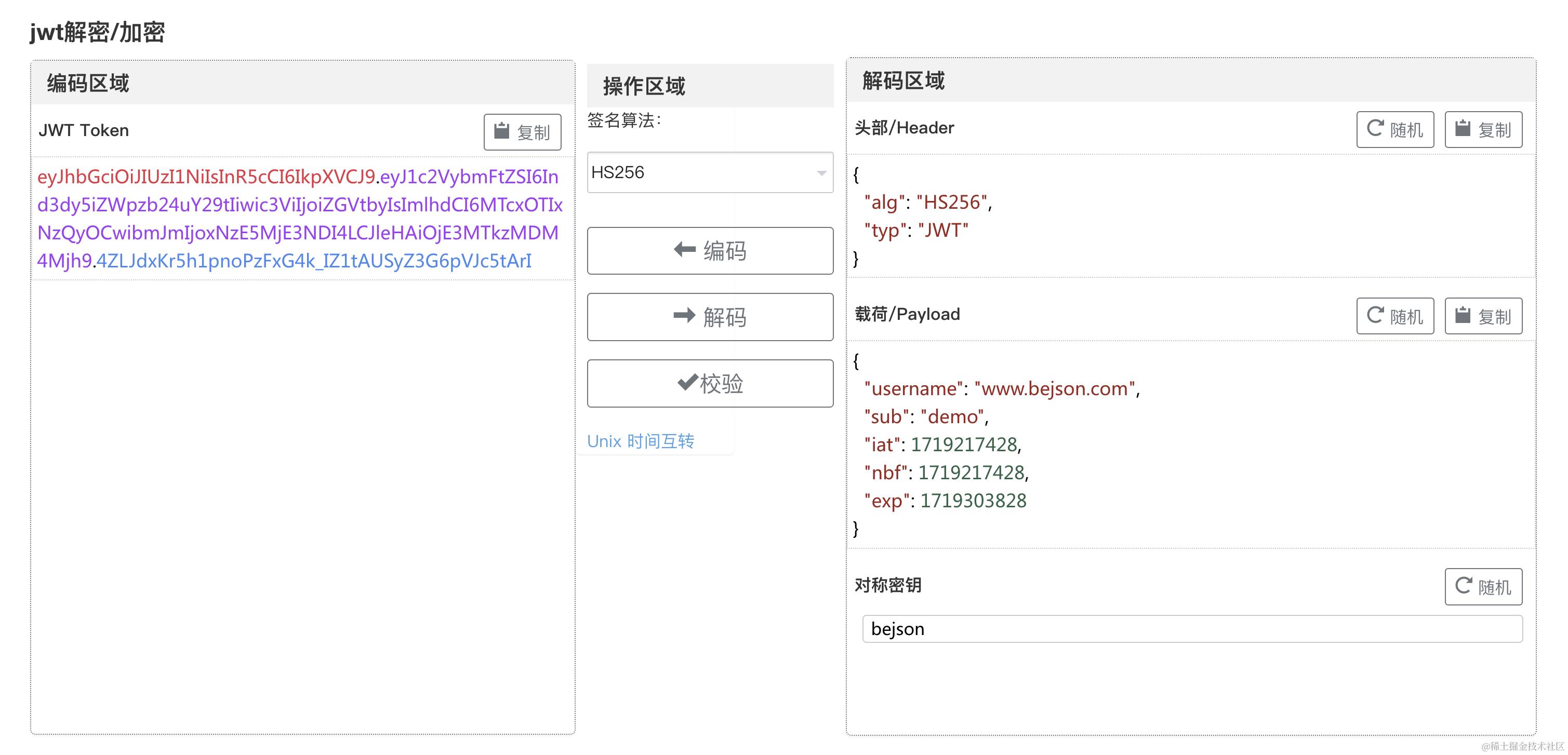The image size is (1568, 755).
Task: Click the clipboard icon in Payload copy button
Action: coord(1463,315)
